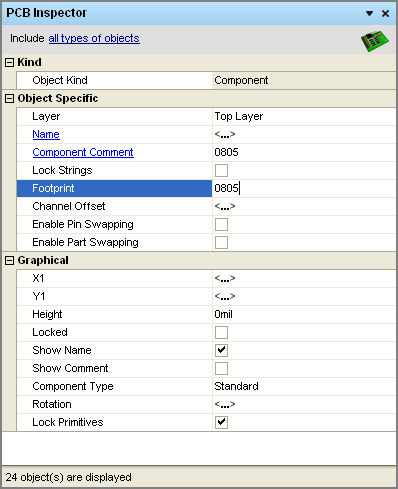Select the Lock Primitives row label
The height and width of the screenshot is (489, 398).
tap(114, 422)
